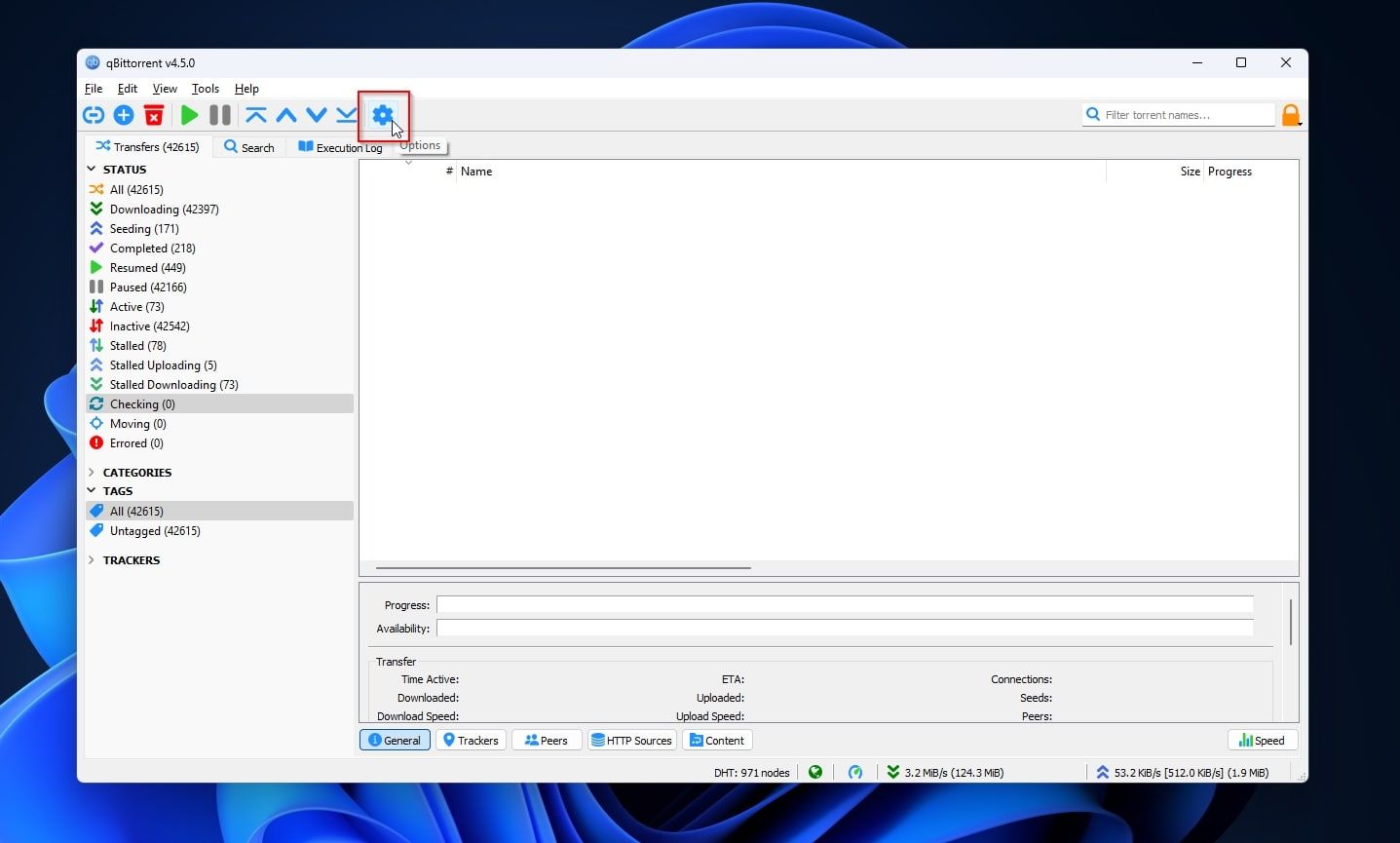Click the padlock icon near the filter box

1291,114
